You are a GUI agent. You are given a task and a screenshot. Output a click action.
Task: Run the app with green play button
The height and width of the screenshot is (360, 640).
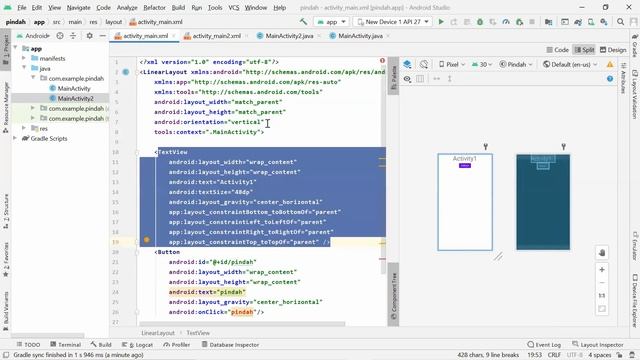tap(441, 22)
